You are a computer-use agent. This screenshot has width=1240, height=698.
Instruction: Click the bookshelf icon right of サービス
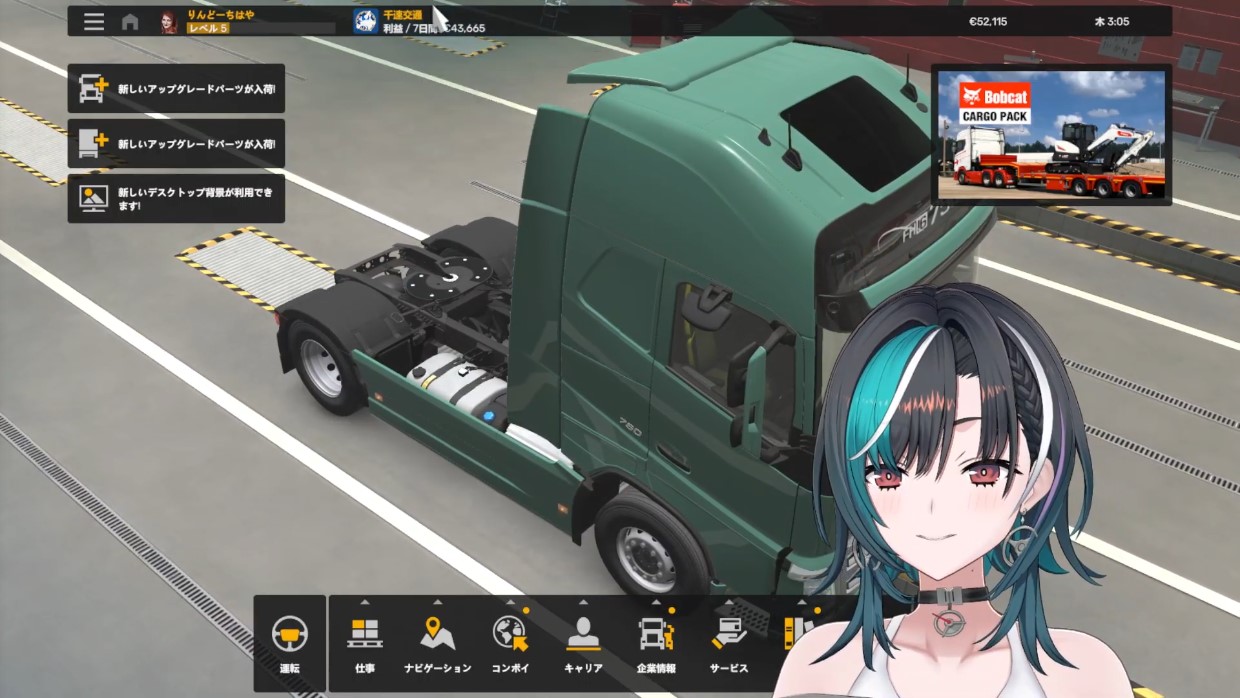coord(796,633)
